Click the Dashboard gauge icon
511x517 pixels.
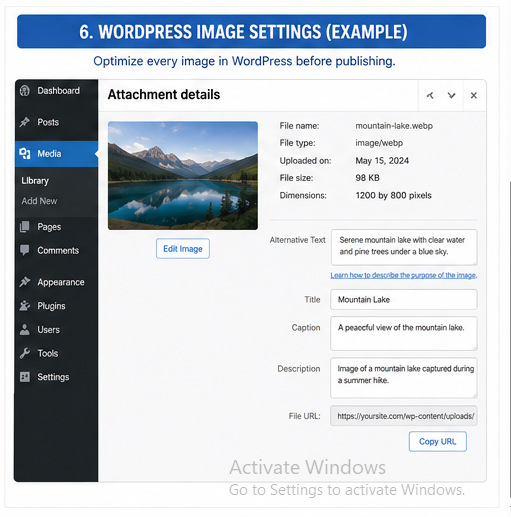point(25,91)
